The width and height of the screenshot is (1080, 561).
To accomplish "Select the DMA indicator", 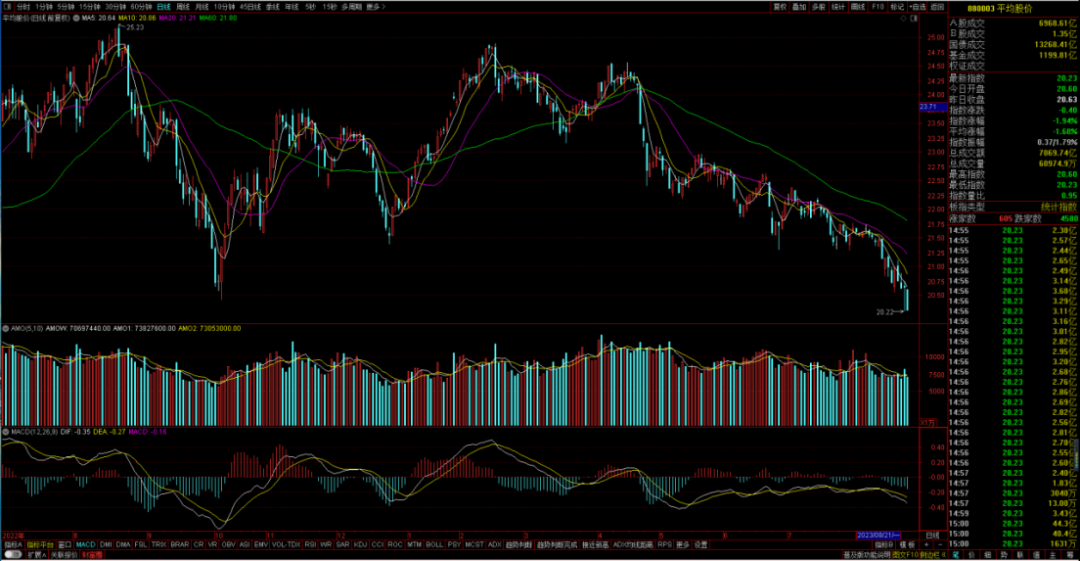I will (x=123, y=544).
